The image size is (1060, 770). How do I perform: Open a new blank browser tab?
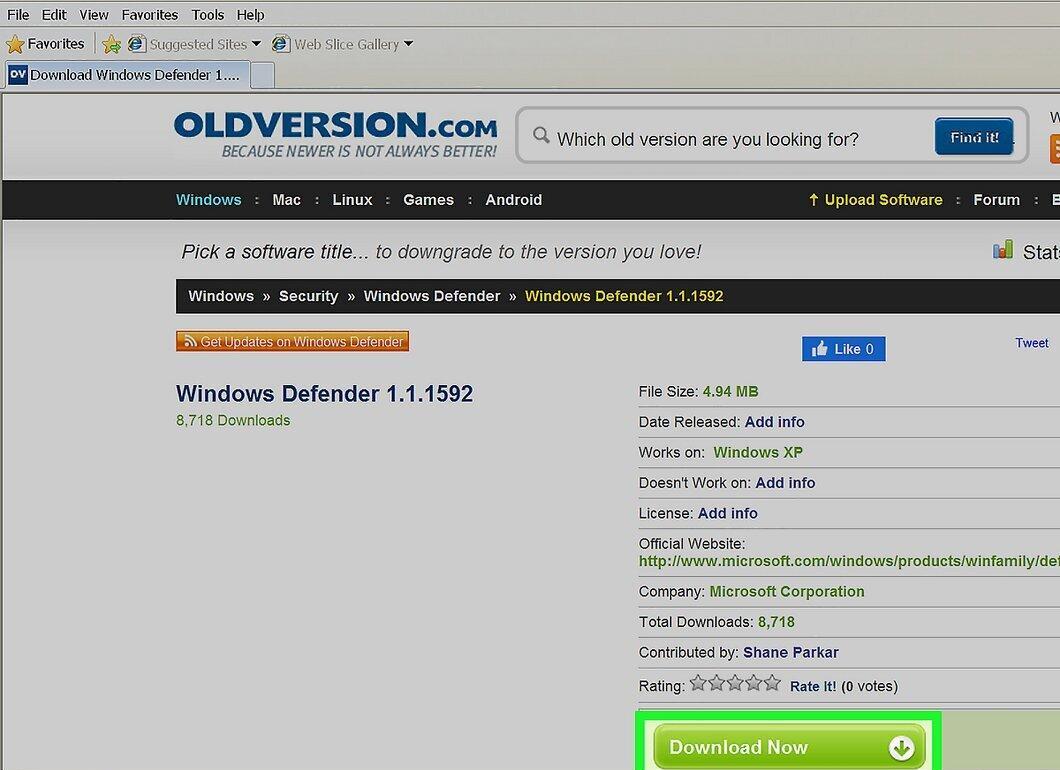[262, 75]
